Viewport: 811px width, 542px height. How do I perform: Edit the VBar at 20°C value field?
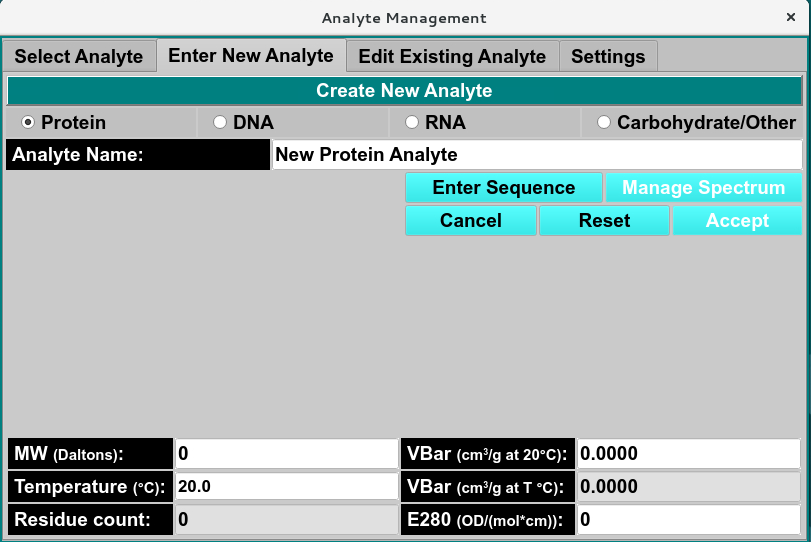(x=688, y=454)
